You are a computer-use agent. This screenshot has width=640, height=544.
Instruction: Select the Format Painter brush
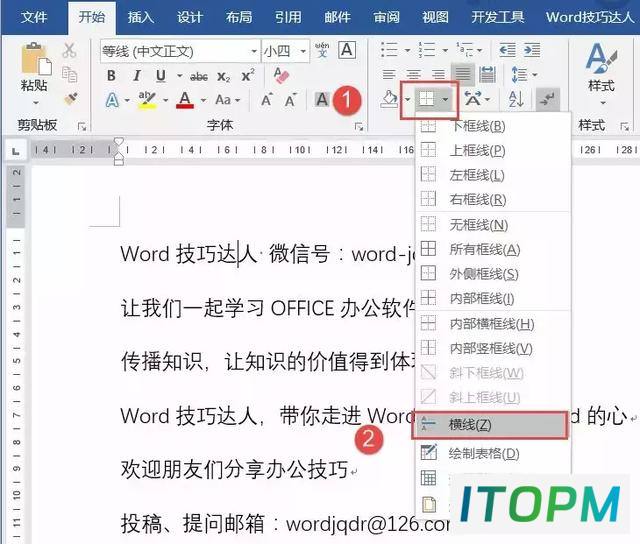71,99
